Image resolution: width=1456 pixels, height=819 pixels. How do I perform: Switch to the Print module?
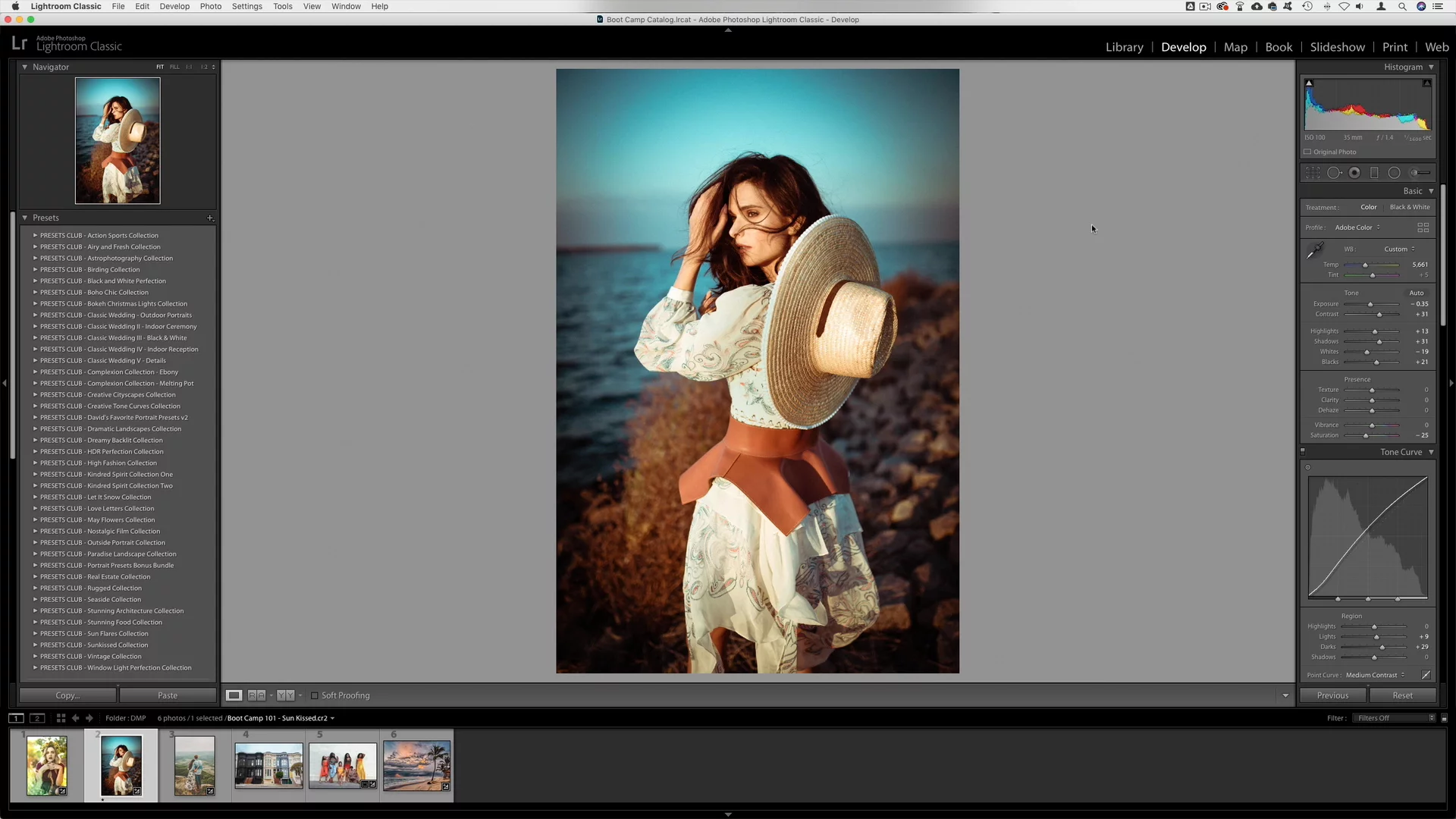(x=1395, y=47)
